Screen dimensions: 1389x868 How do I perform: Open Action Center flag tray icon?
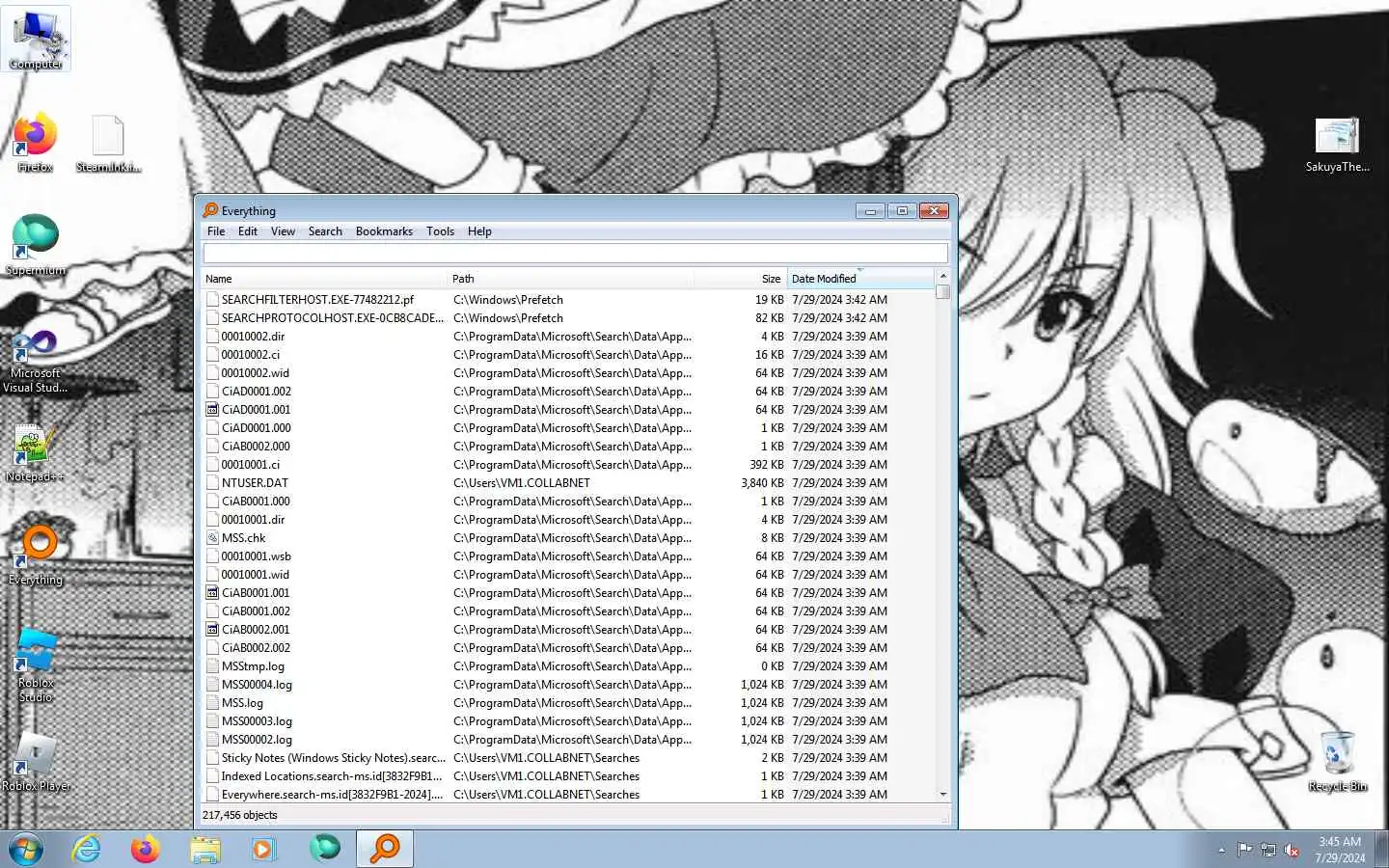coord(1244,850)
